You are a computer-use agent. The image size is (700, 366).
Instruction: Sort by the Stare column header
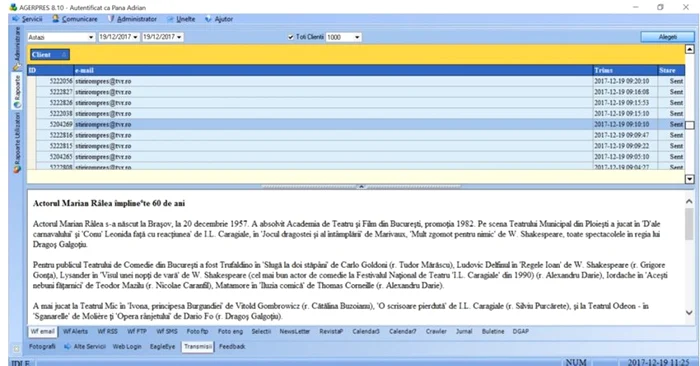[x=671, y=70]
